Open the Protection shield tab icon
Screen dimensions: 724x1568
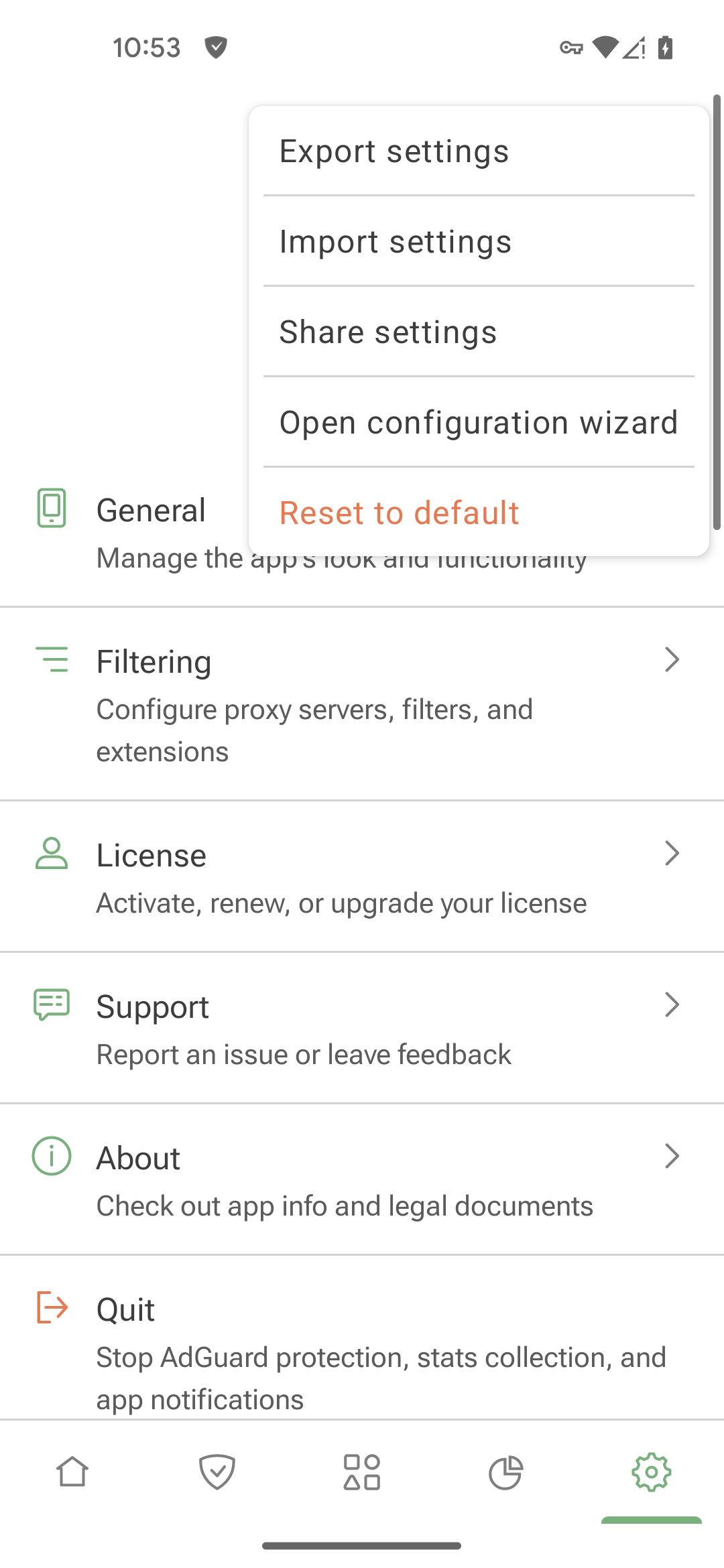click(217, 1472)
